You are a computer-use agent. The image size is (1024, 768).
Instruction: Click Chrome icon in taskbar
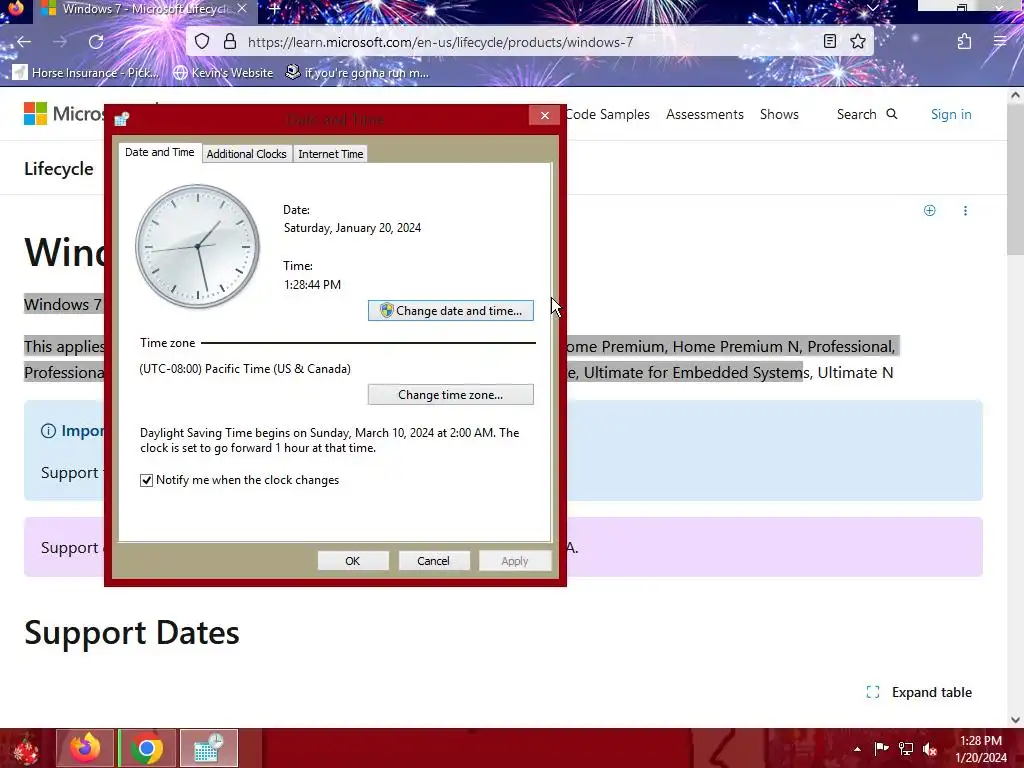147,748
